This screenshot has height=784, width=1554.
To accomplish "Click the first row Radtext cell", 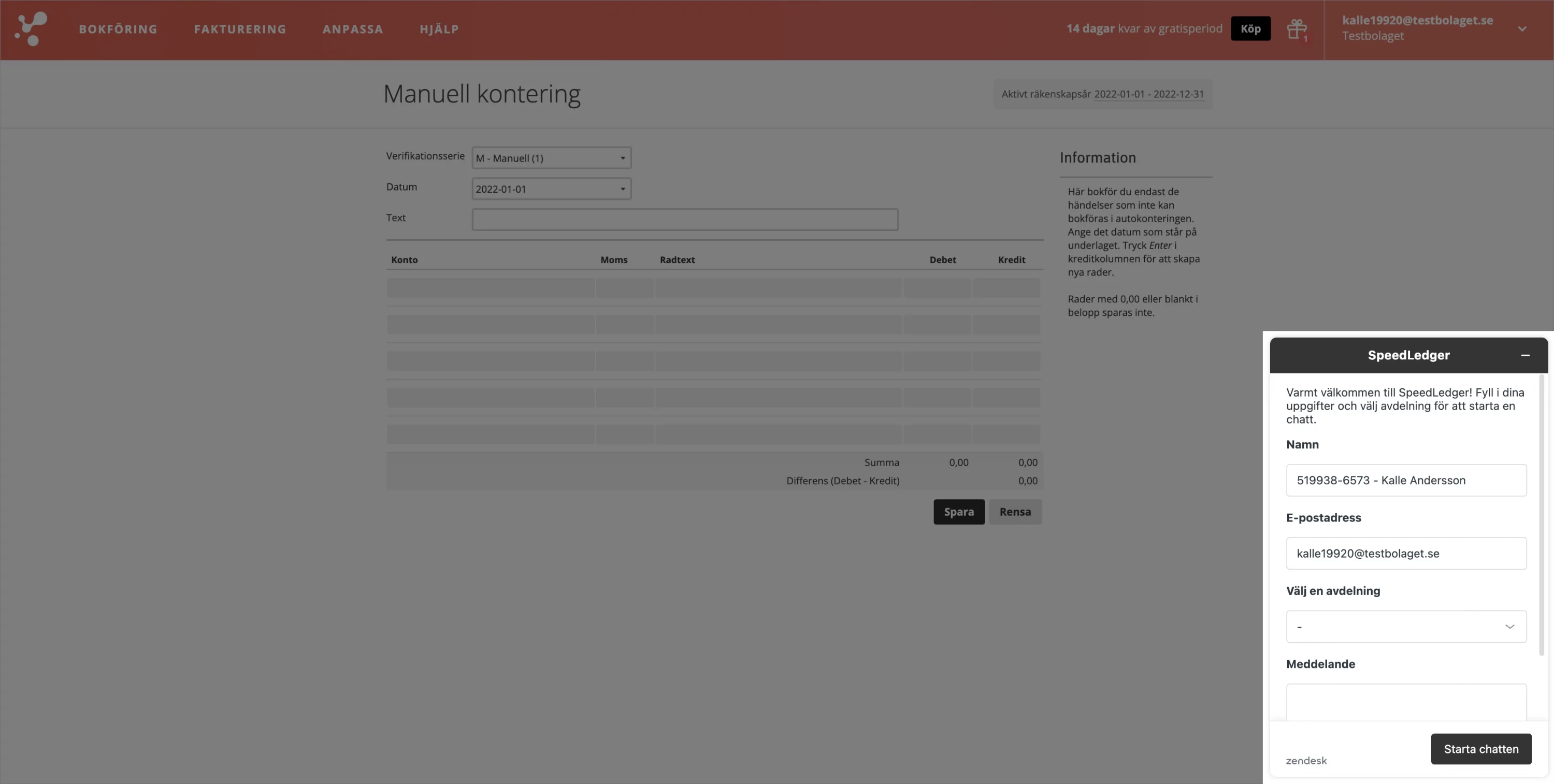I will point(778,288).
